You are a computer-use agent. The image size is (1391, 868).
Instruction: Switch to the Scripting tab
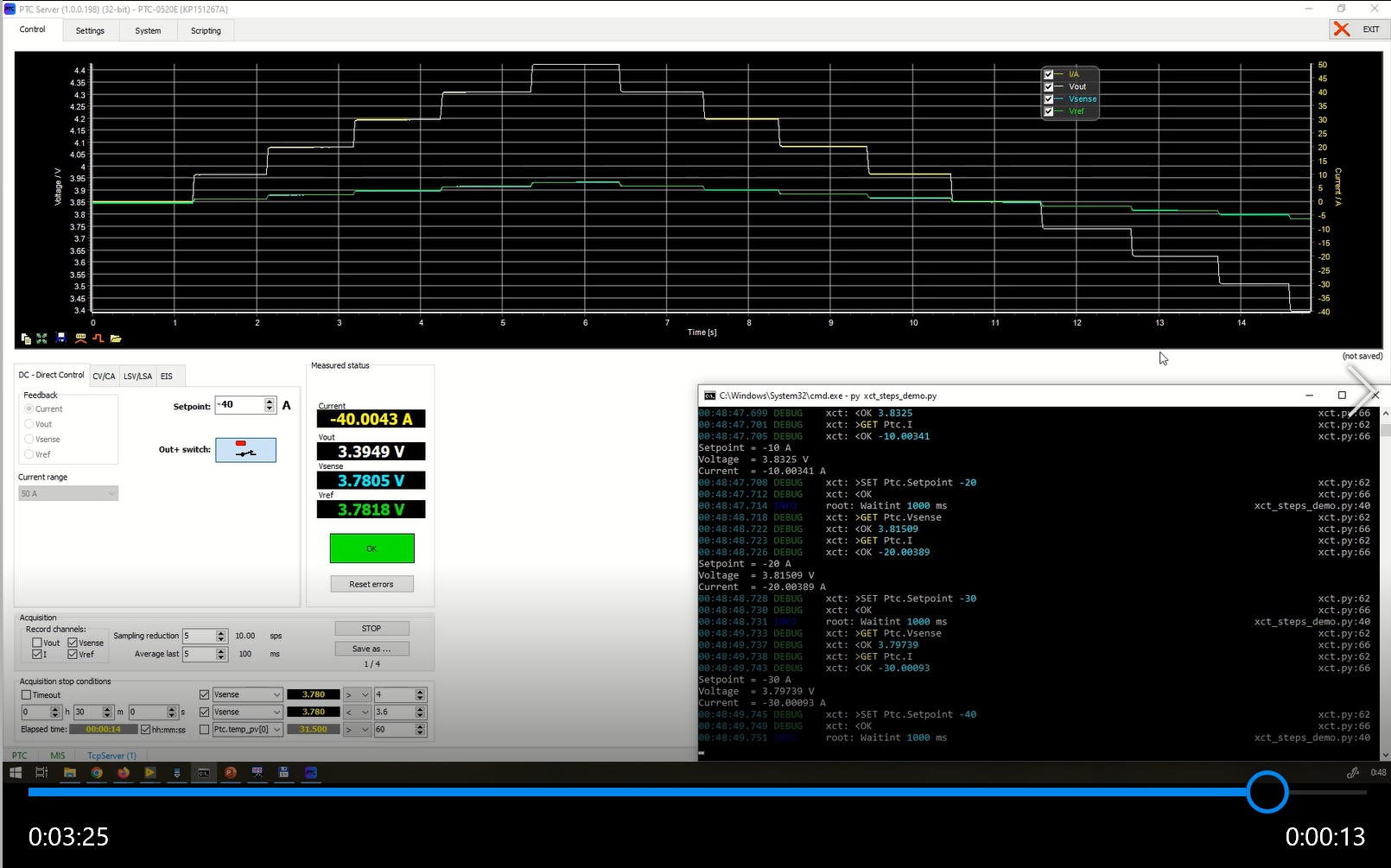(x=206, y=31)
